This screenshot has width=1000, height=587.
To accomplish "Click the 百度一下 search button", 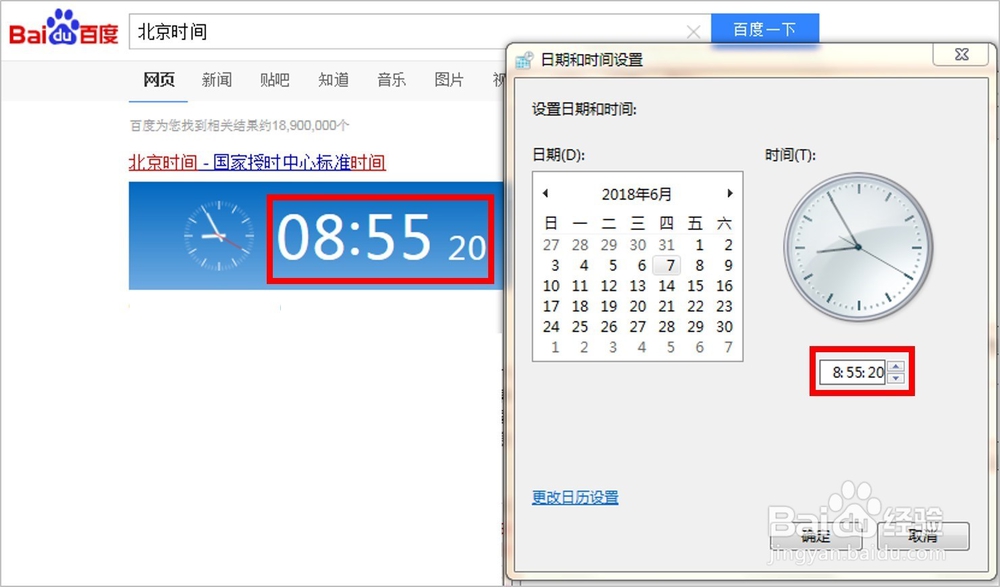I will point(765,29).
